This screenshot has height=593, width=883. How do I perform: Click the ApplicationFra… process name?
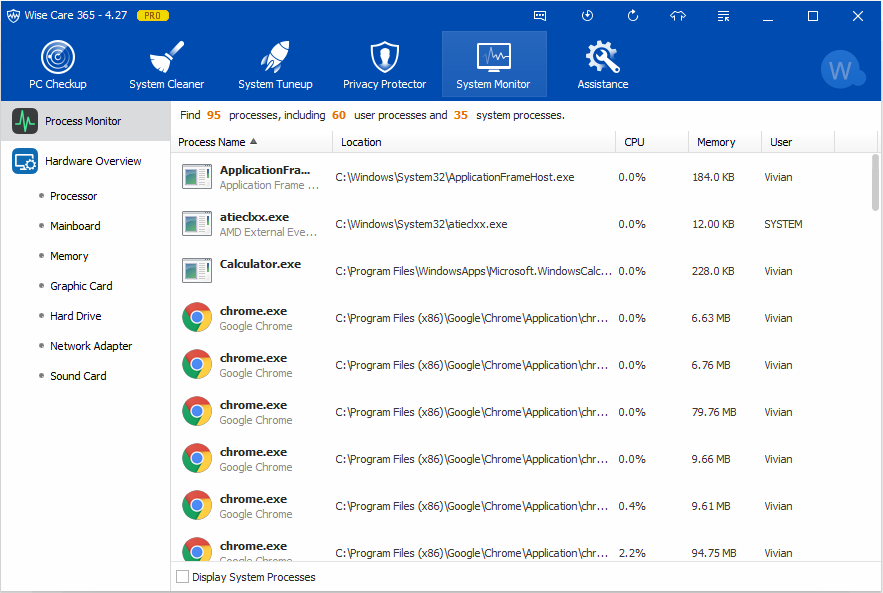point(265,170)
